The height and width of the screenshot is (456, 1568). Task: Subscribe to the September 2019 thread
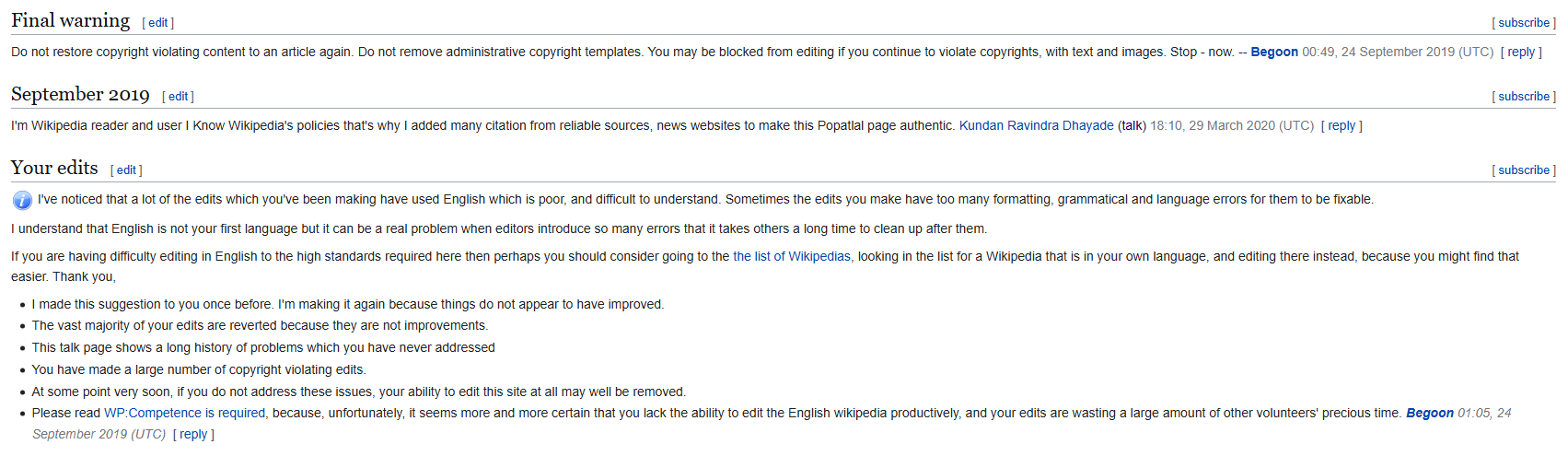(1524, 97)
